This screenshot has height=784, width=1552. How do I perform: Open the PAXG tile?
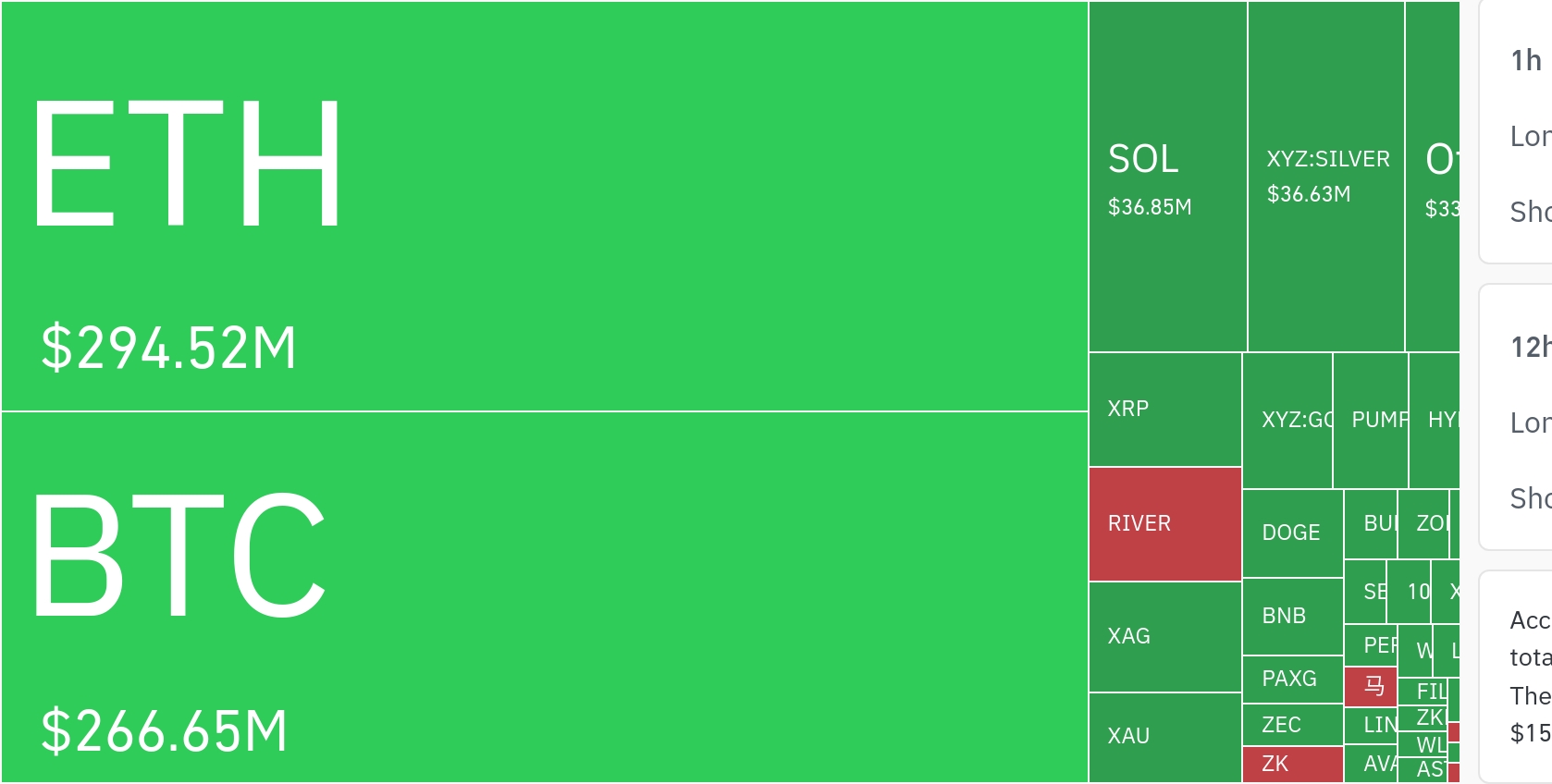tap(1292, 679)
